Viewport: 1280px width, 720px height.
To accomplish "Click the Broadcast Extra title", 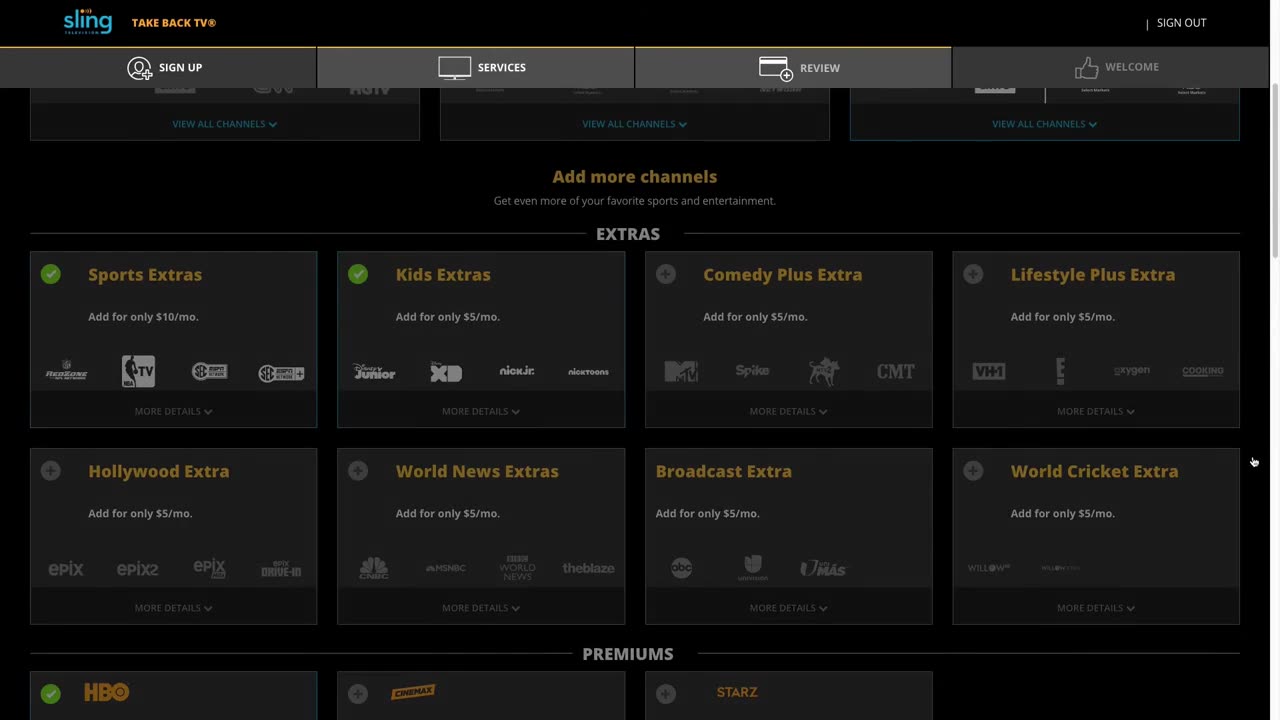I will pos(724,471).
